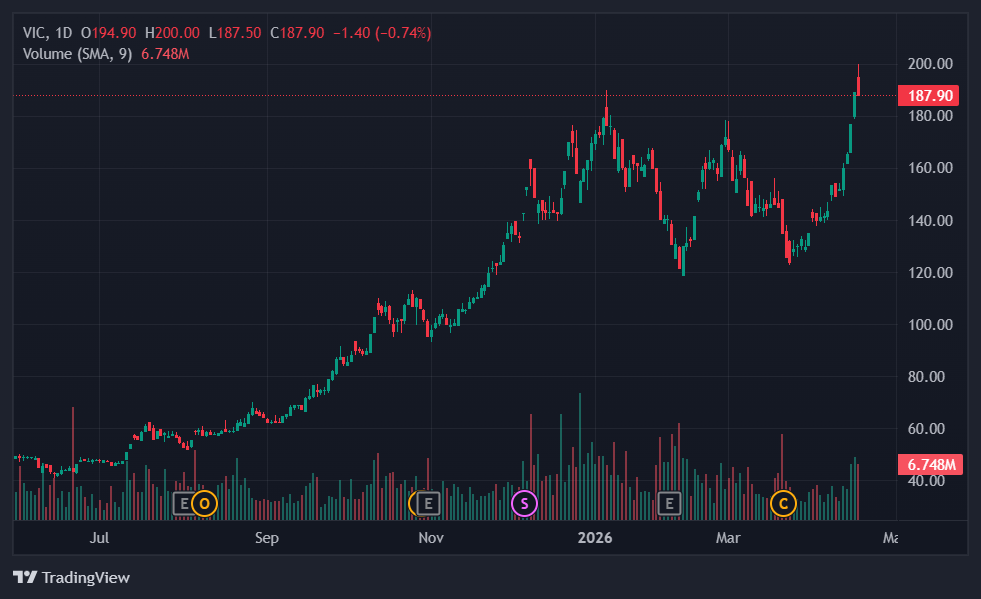Click the VIC symbol name in legend
The width and height of the screenshot is (981, 599).
click(x=35, y=33)
